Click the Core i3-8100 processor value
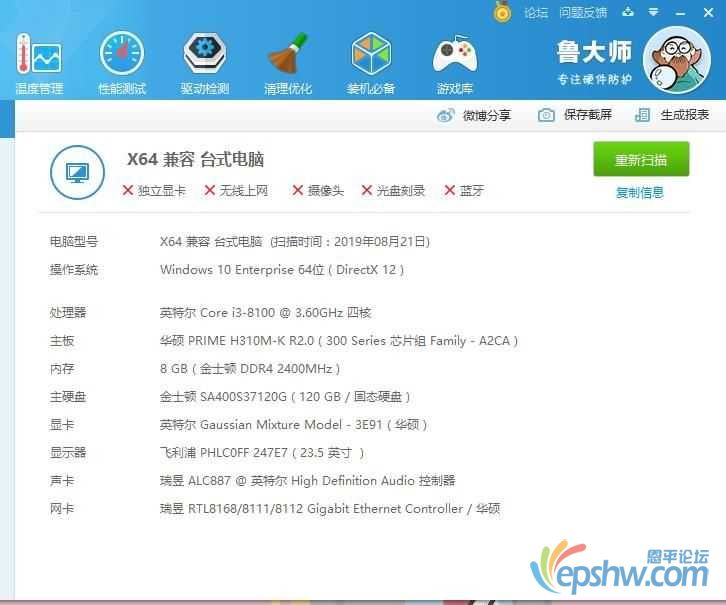The width and height of the screenshot is (726, 605). tap(266, 313)
